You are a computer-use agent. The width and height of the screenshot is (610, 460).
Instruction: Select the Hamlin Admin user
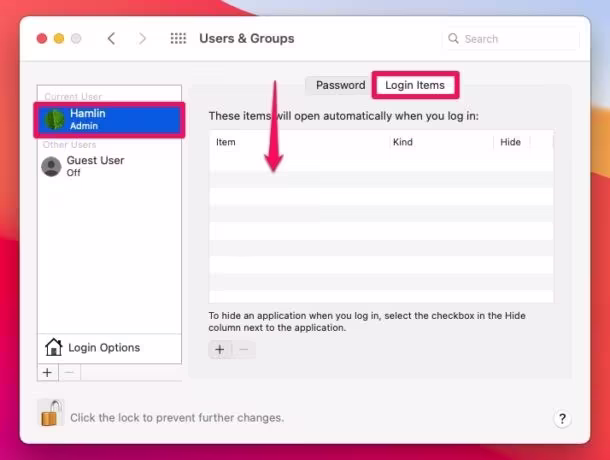pyautogui.click(x=109, y=119)
